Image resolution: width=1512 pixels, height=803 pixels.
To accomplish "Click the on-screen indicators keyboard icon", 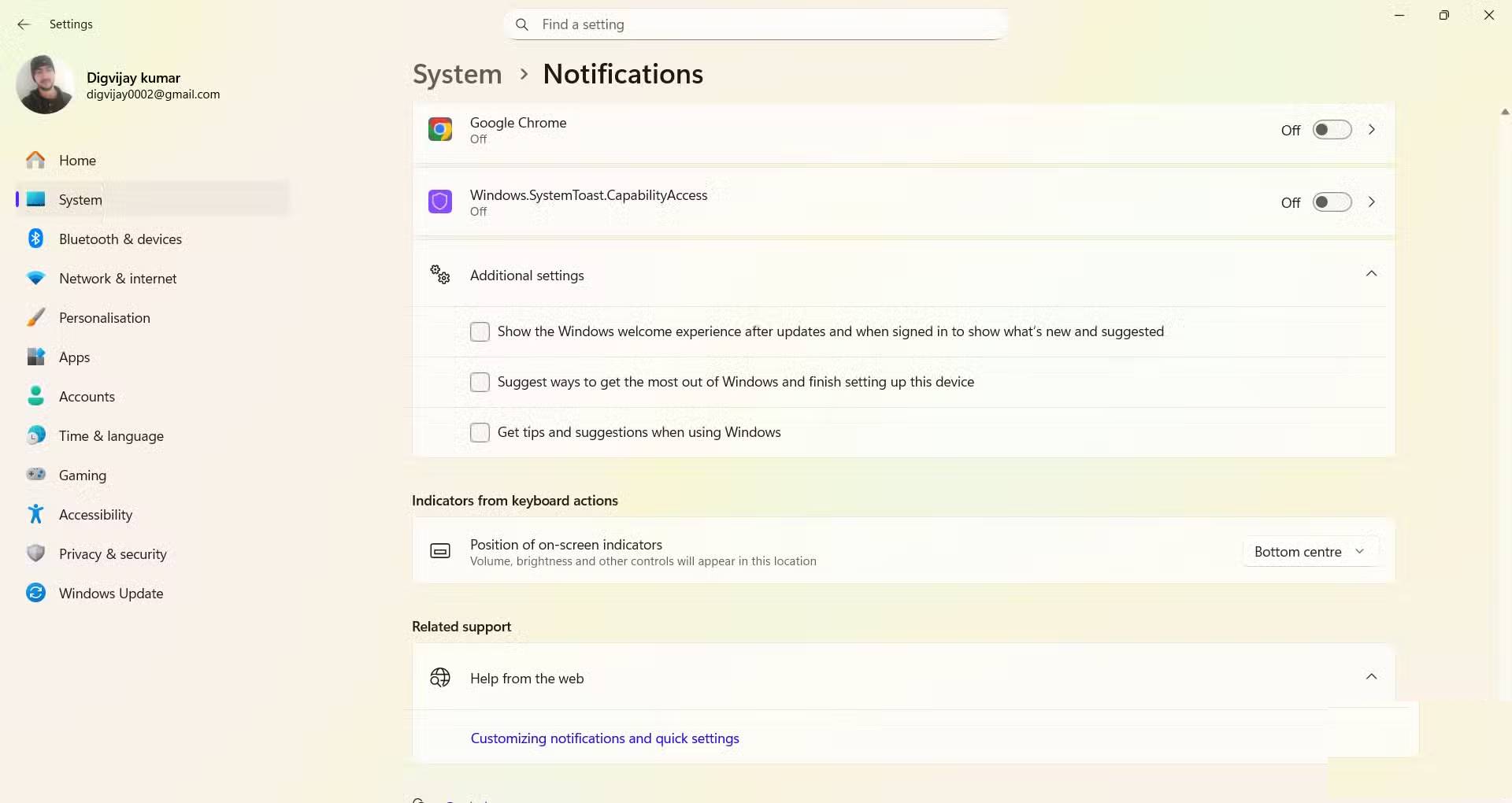I will (440, 551).
